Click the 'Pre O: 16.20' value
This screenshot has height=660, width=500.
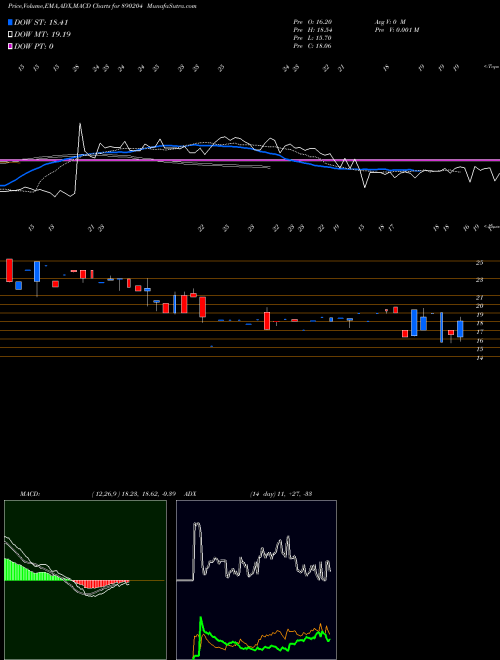tap(313, 21)
